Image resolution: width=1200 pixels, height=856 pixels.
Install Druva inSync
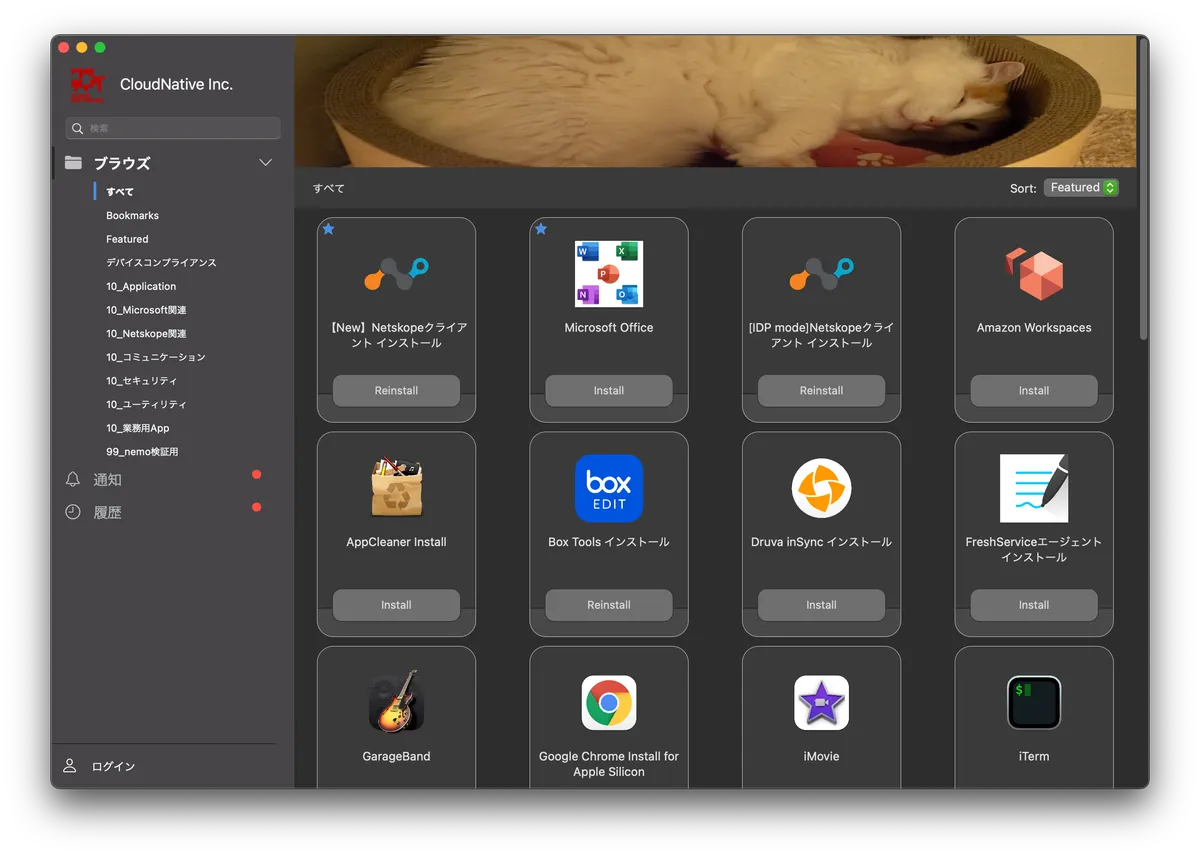(x=821, y=605)
